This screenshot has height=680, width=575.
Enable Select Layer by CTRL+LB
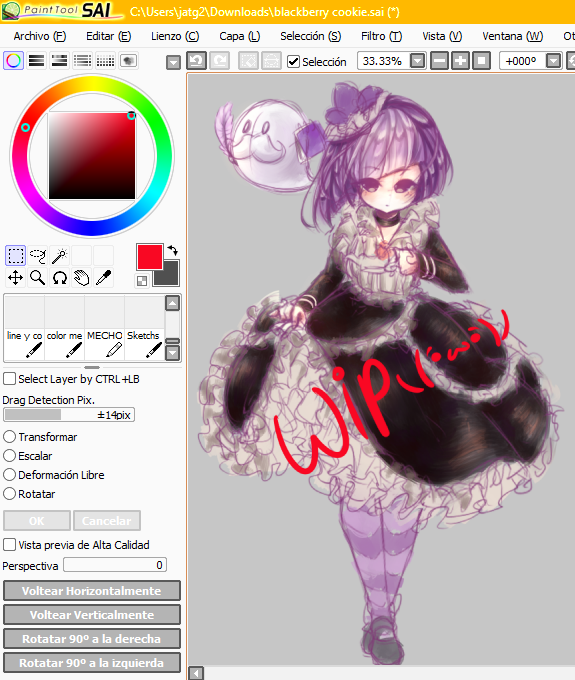10,379
